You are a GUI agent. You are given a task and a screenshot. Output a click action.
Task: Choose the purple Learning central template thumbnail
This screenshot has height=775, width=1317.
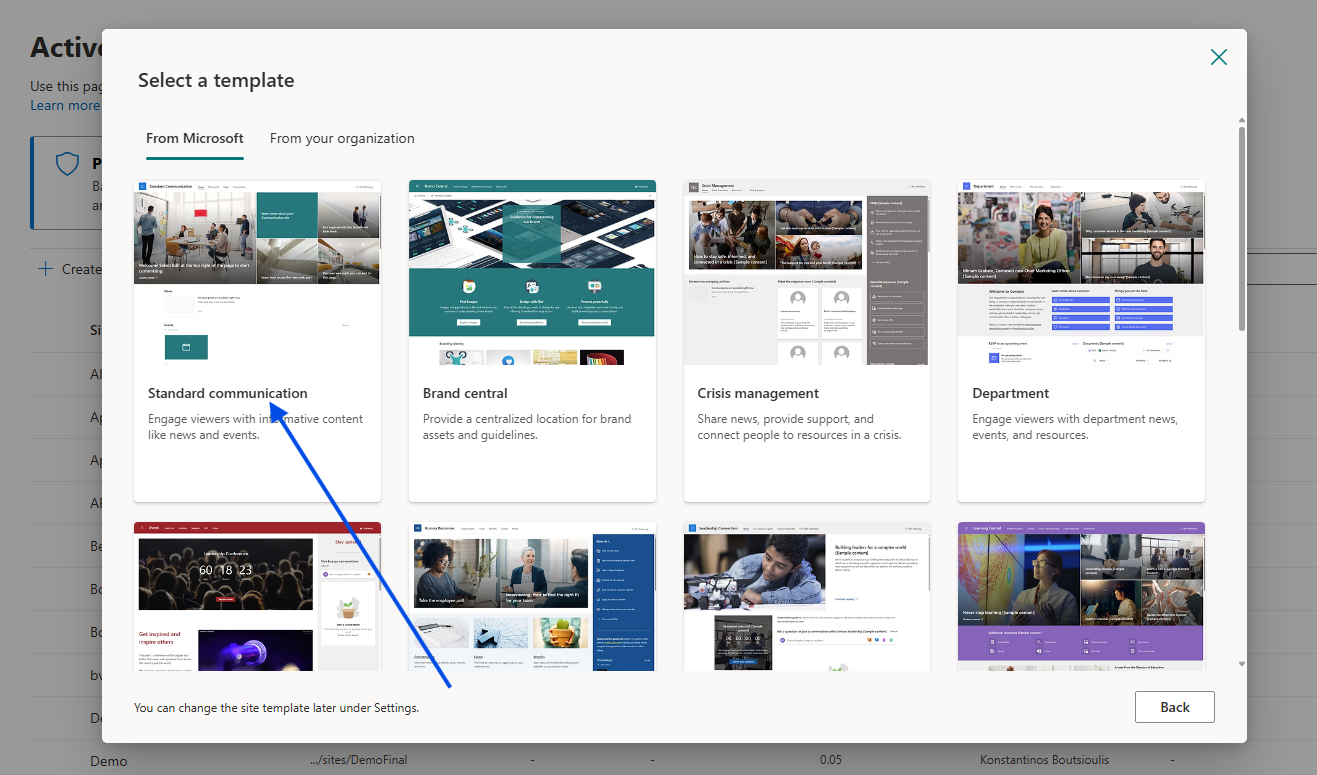coord(1081,596)
